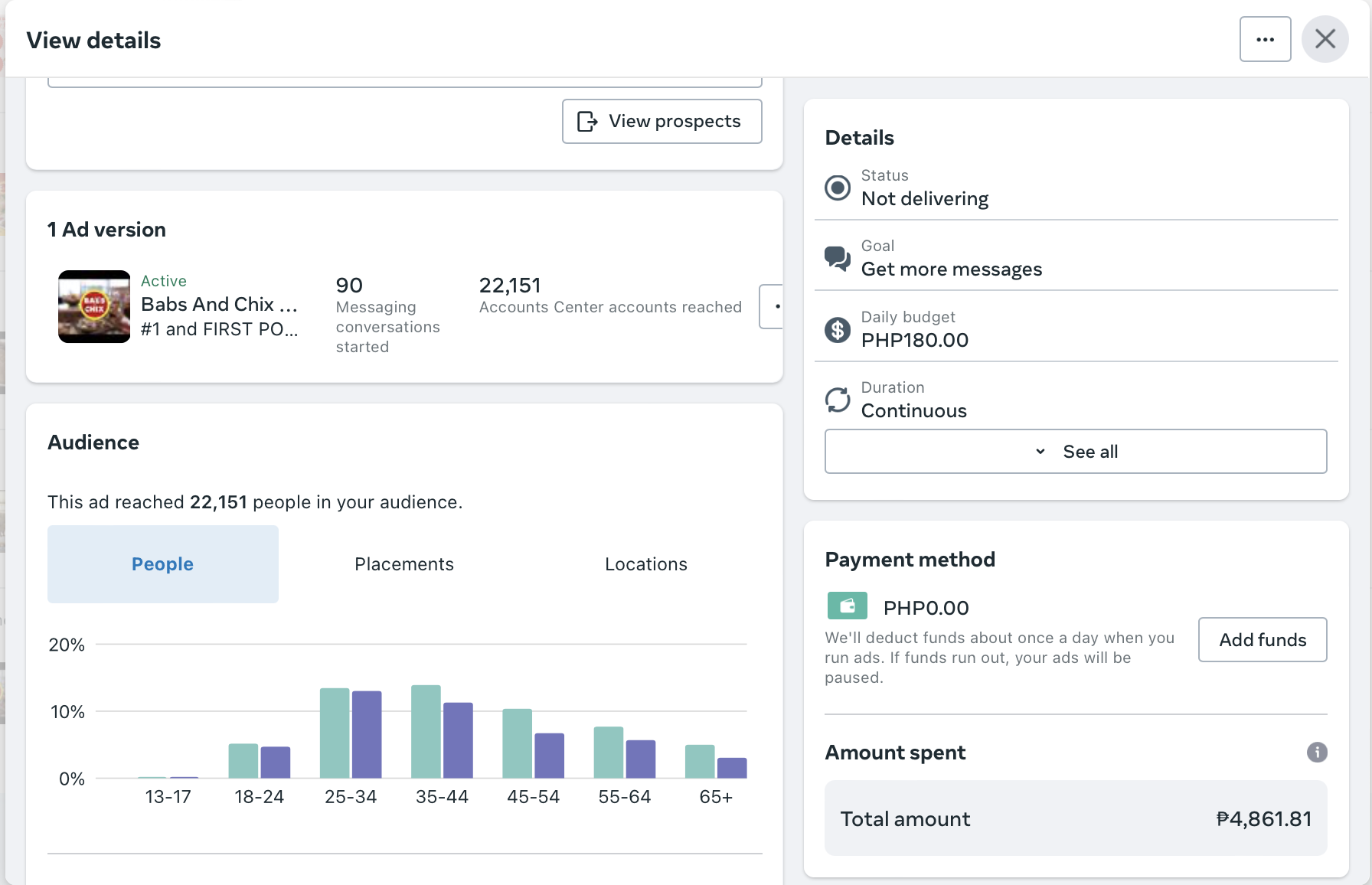1372x885 pixels.
Task: Select the People audience tab
Action: coord(162,564)
